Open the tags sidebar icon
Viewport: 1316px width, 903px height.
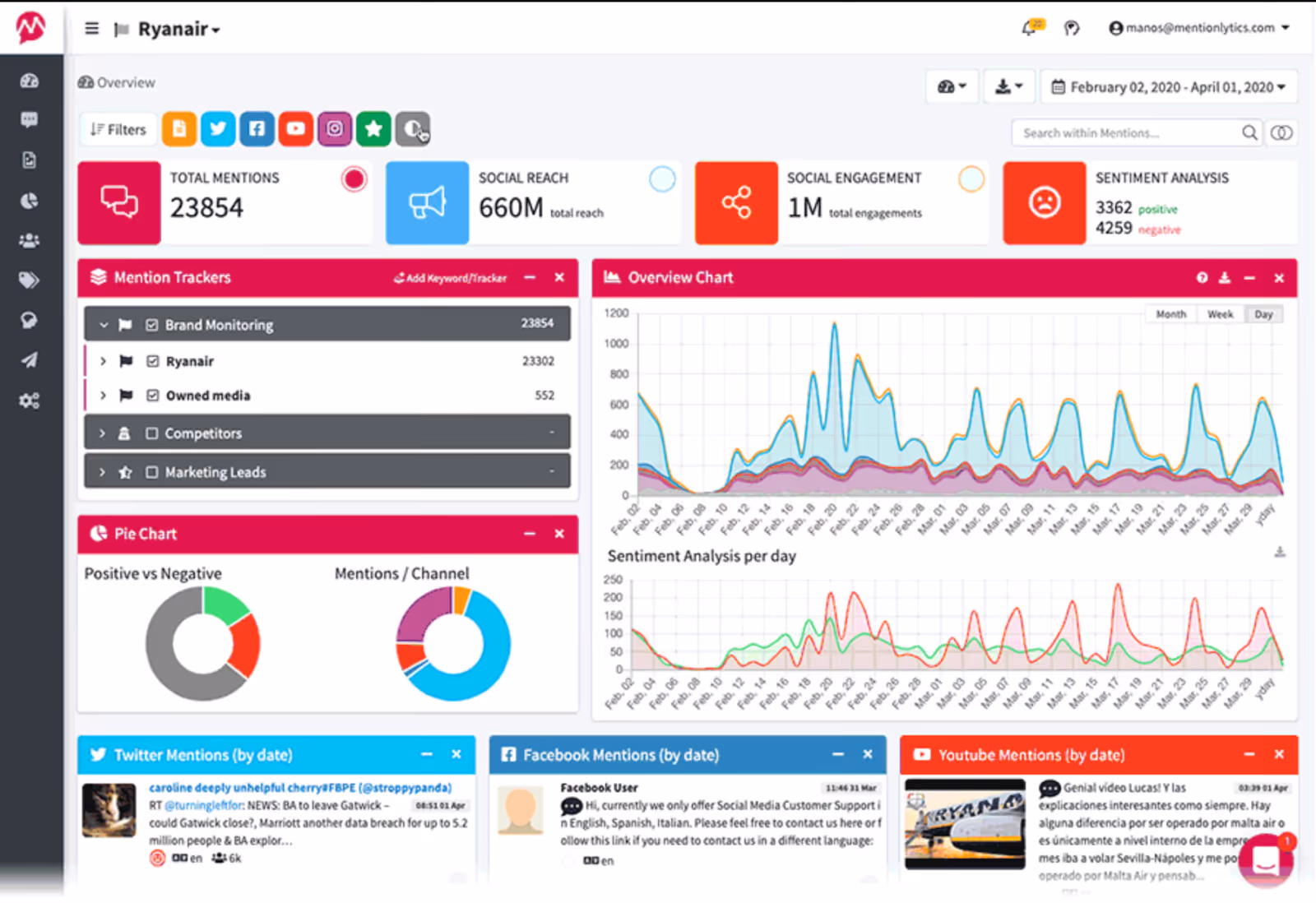pos(30,280)
